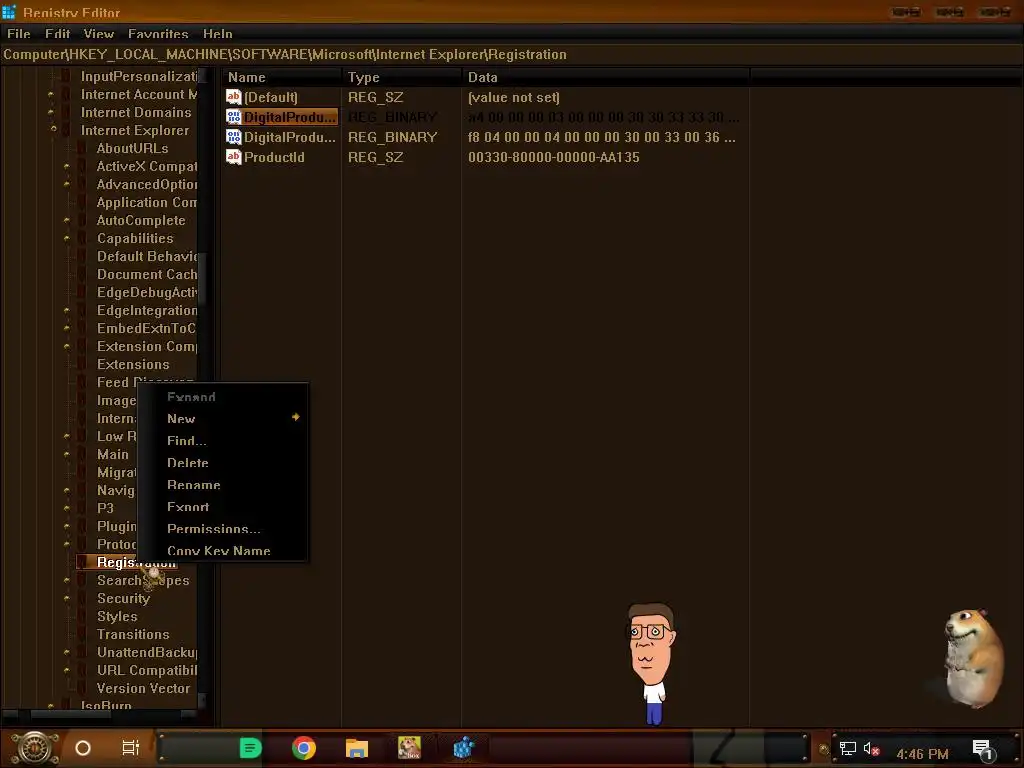Collapse the Internet Explorer key
The height and width of the screenshot is (768, 1024).
click(x=54, y=130)
